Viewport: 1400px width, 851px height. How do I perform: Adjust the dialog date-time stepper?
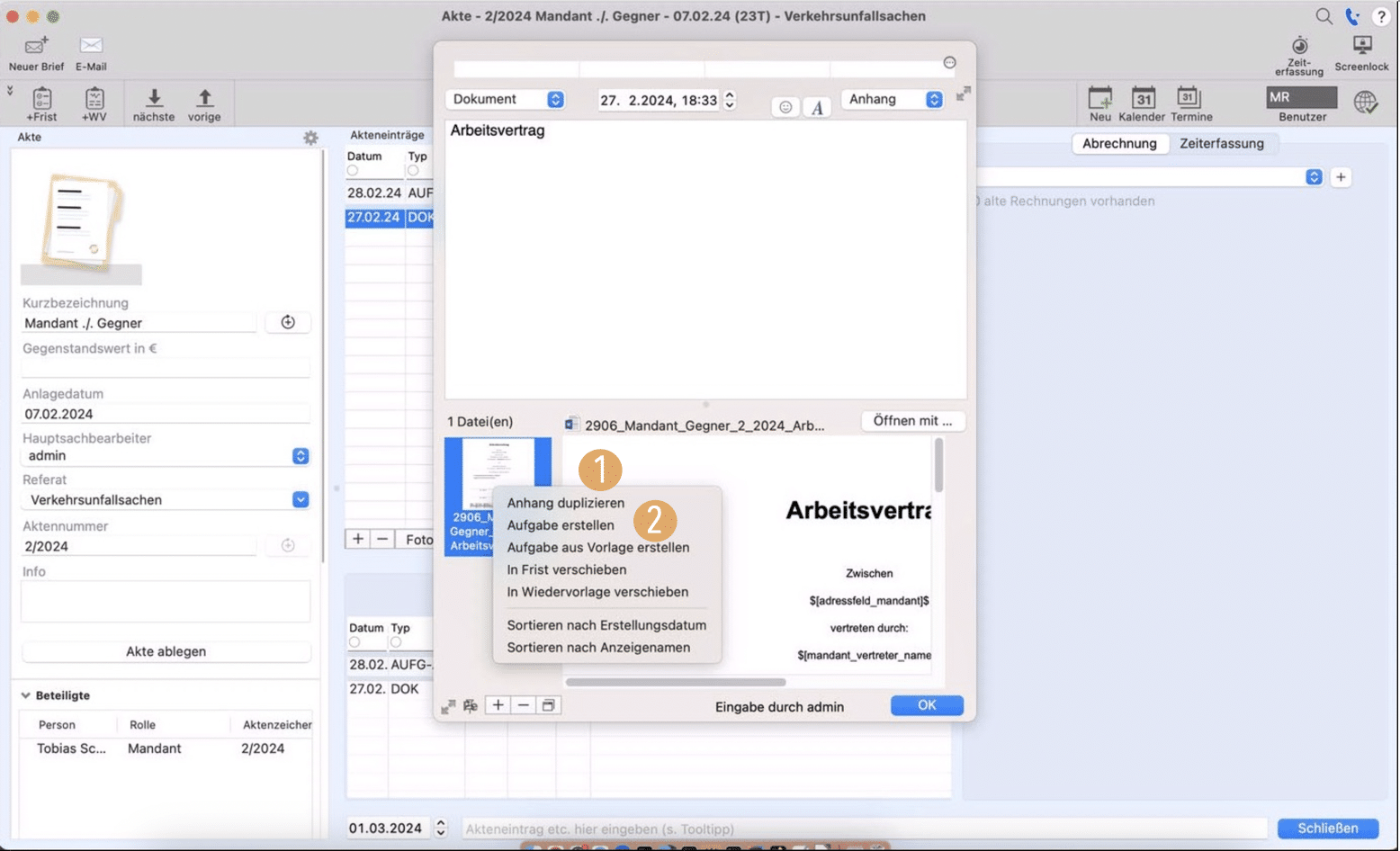(x=730, y=100)
